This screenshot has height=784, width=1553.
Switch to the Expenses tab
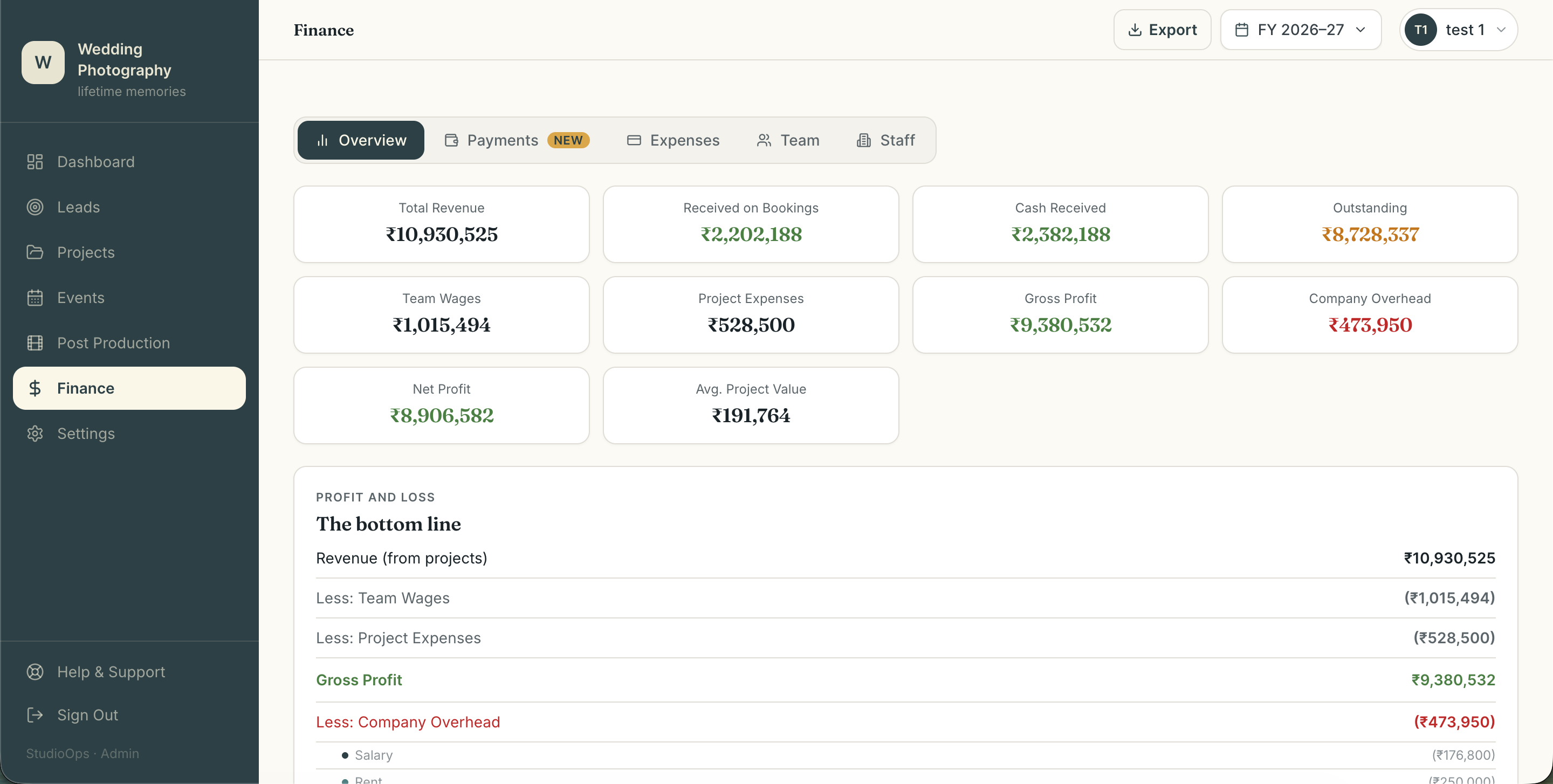pyautogui.click(x=673, y=140)
